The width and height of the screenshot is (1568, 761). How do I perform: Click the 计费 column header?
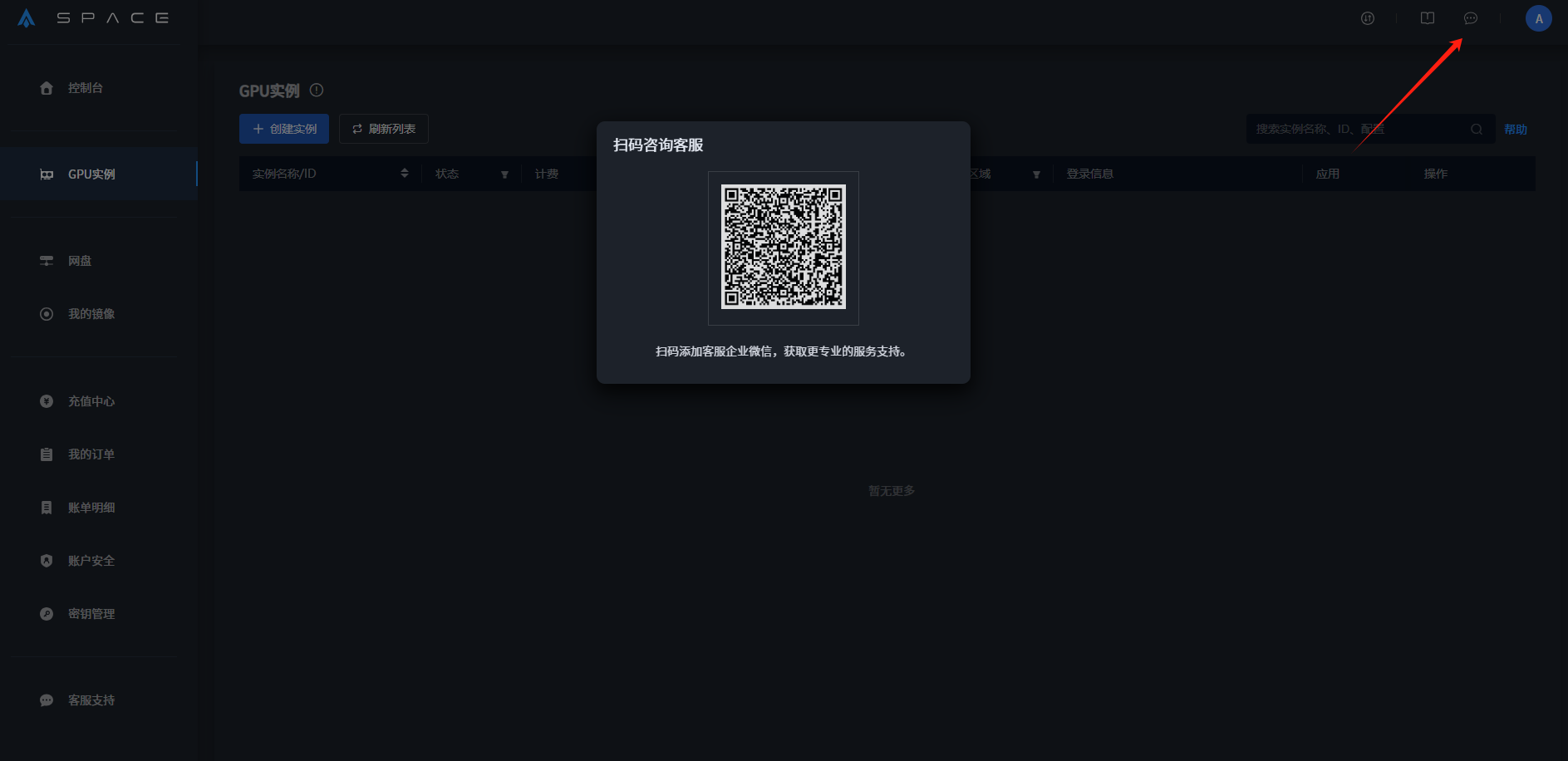pyautogui.click(x=547, y=174)
